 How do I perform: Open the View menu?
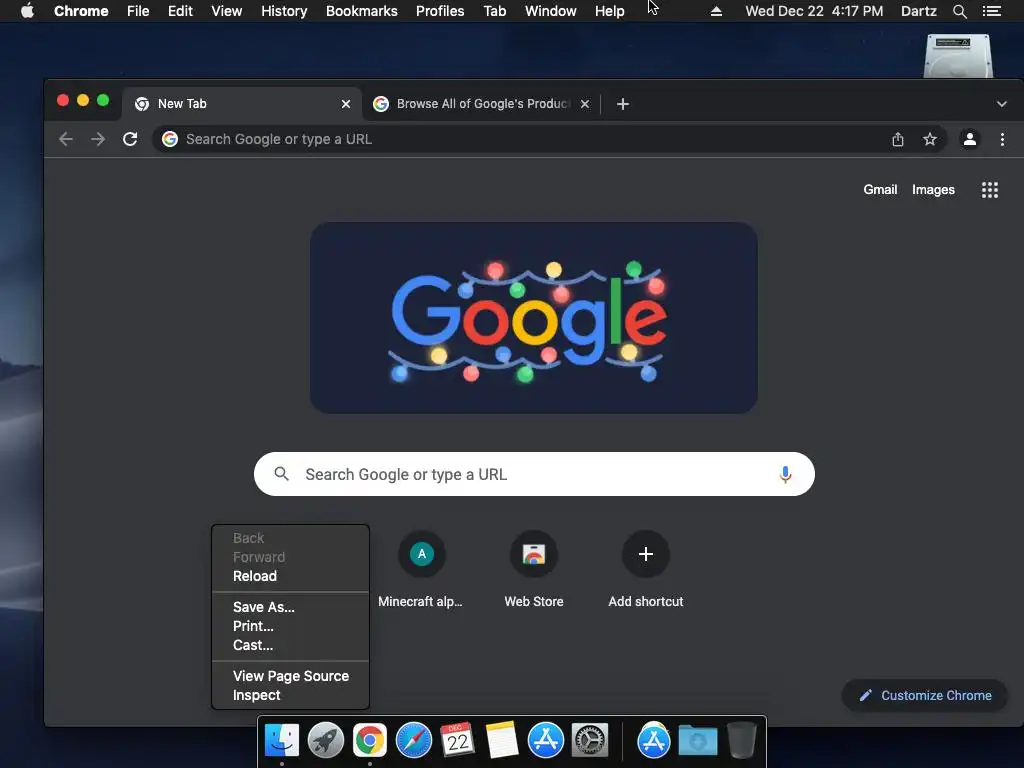click(x=227, y=11)
